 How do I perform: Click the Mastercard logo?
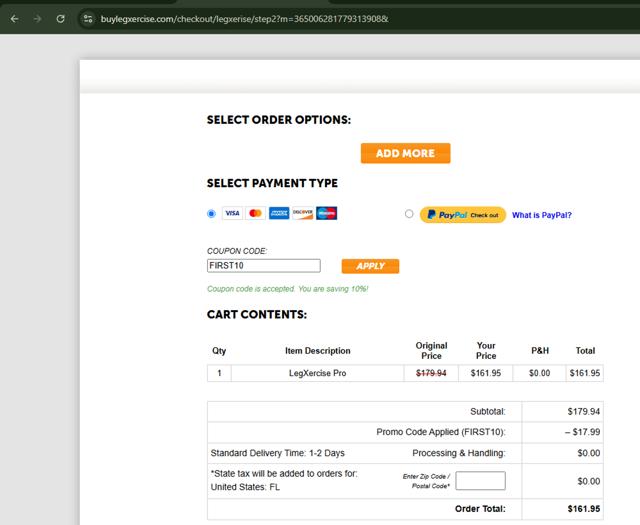256,213
